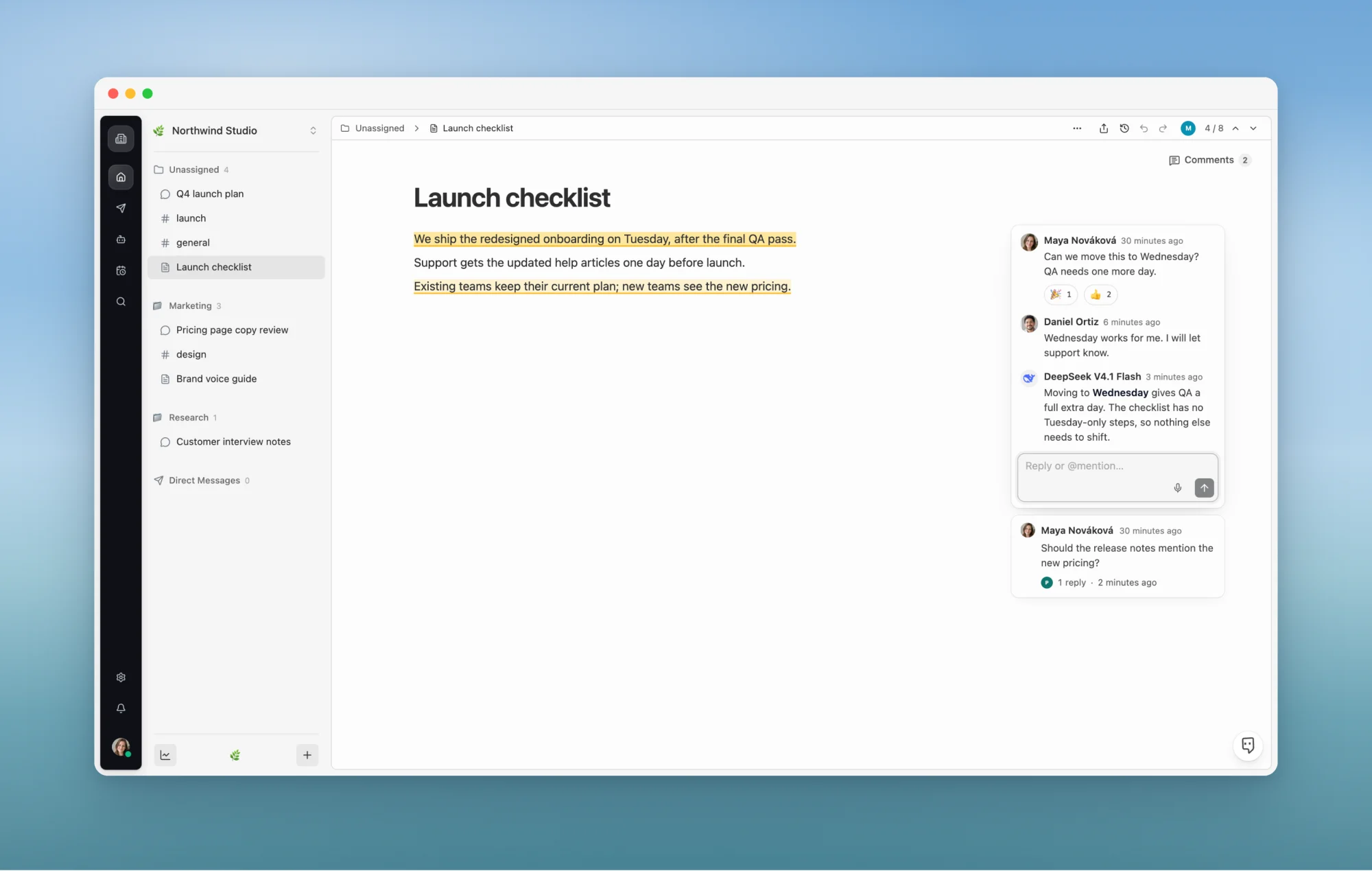Click the microphone icon in reply box
Image resolution: width=1372 pixels, height=871 pixels.
click(1178, 488)
